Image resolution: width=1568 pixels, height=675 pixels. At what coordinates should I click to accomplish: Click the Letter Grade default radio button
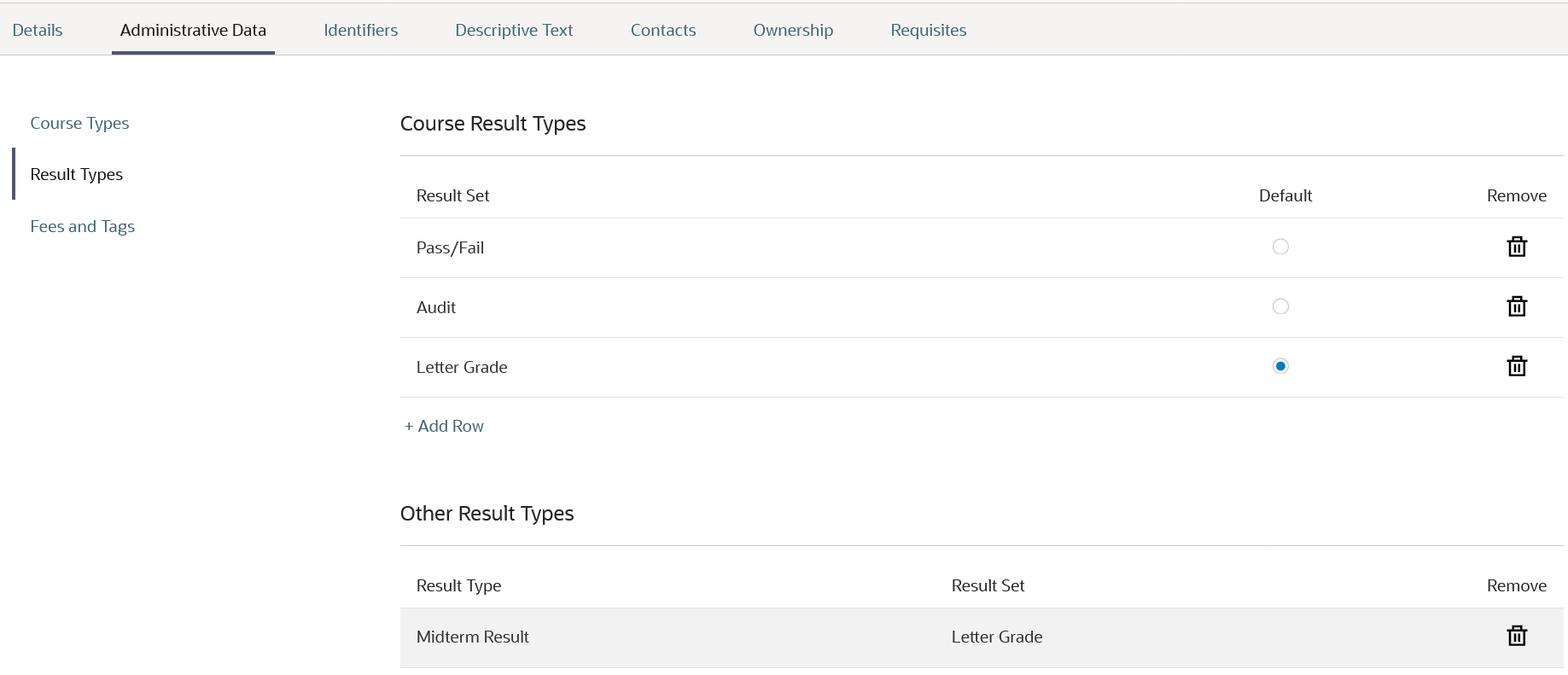point(1279,366)
